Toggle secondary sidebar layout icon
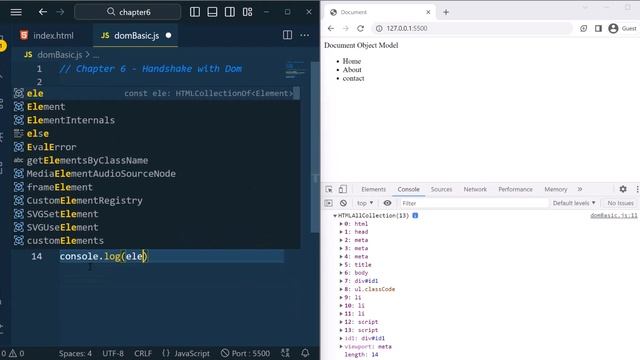Viewport: 640px width, 360px height. coord(230,12)
